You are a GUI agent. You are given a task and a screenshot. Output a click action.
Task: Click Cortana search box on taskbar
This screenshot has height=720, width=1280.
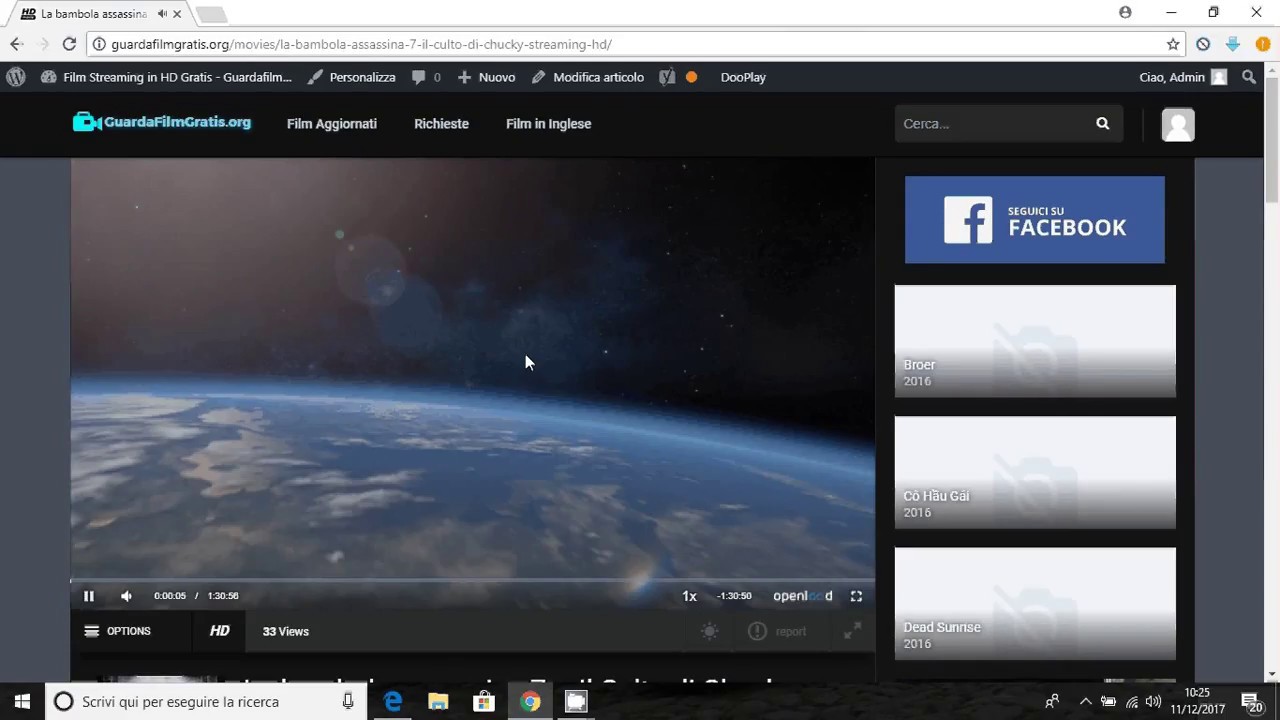(205, 702)
